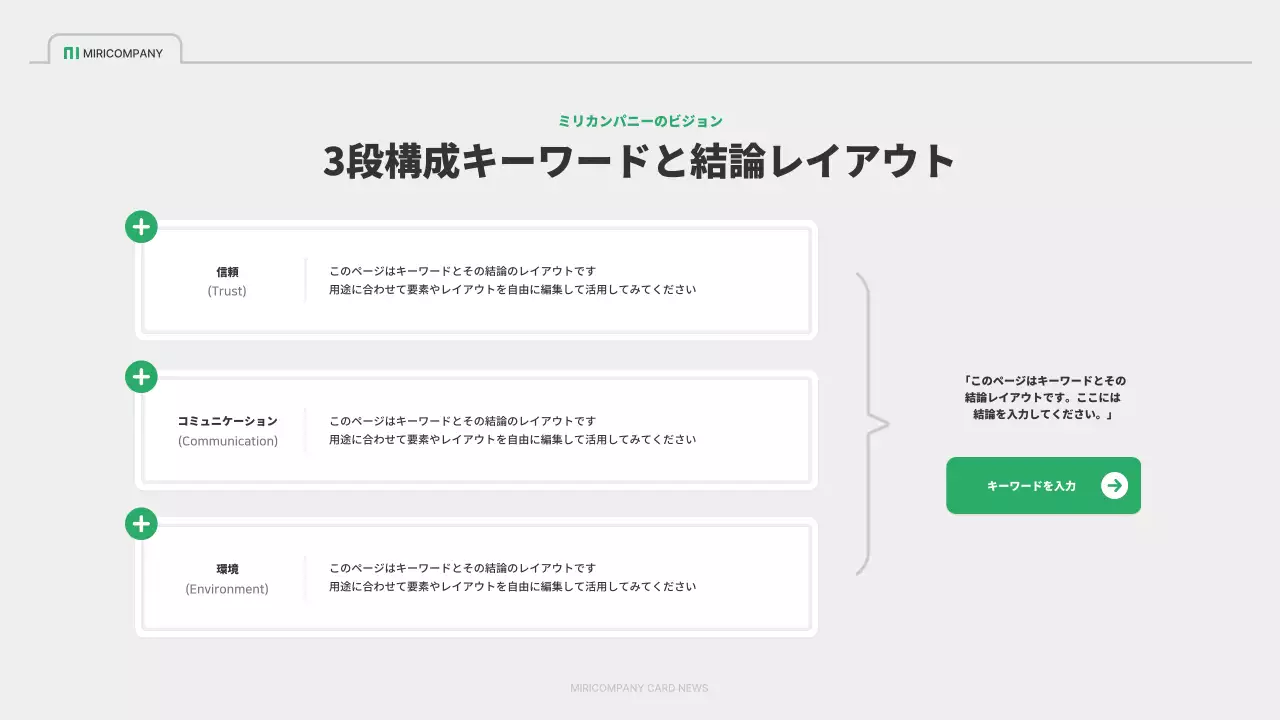Click the conclusion speech bubble text
The width and height of the screenshot is (1280, 720).
1043,397
